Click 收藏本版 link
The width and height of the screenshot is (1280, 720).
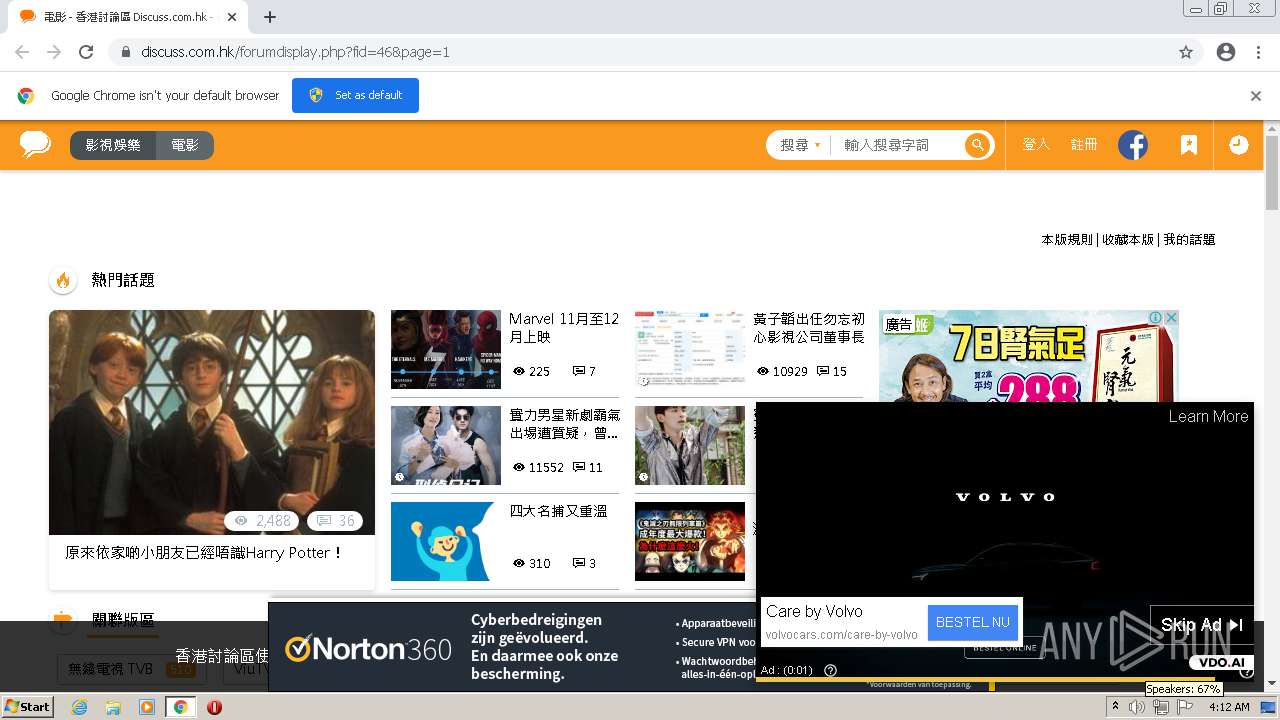click(1128, 240)
